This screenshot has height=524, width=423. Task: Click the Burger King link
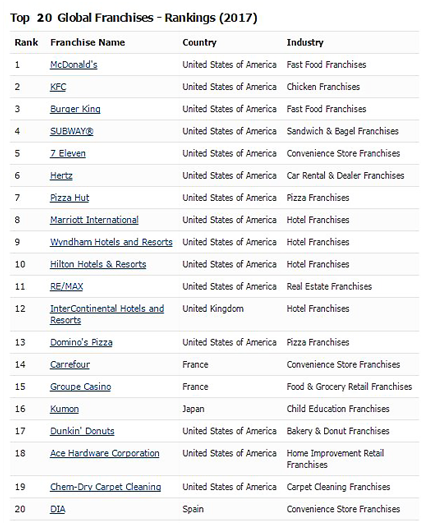point(75,109)
